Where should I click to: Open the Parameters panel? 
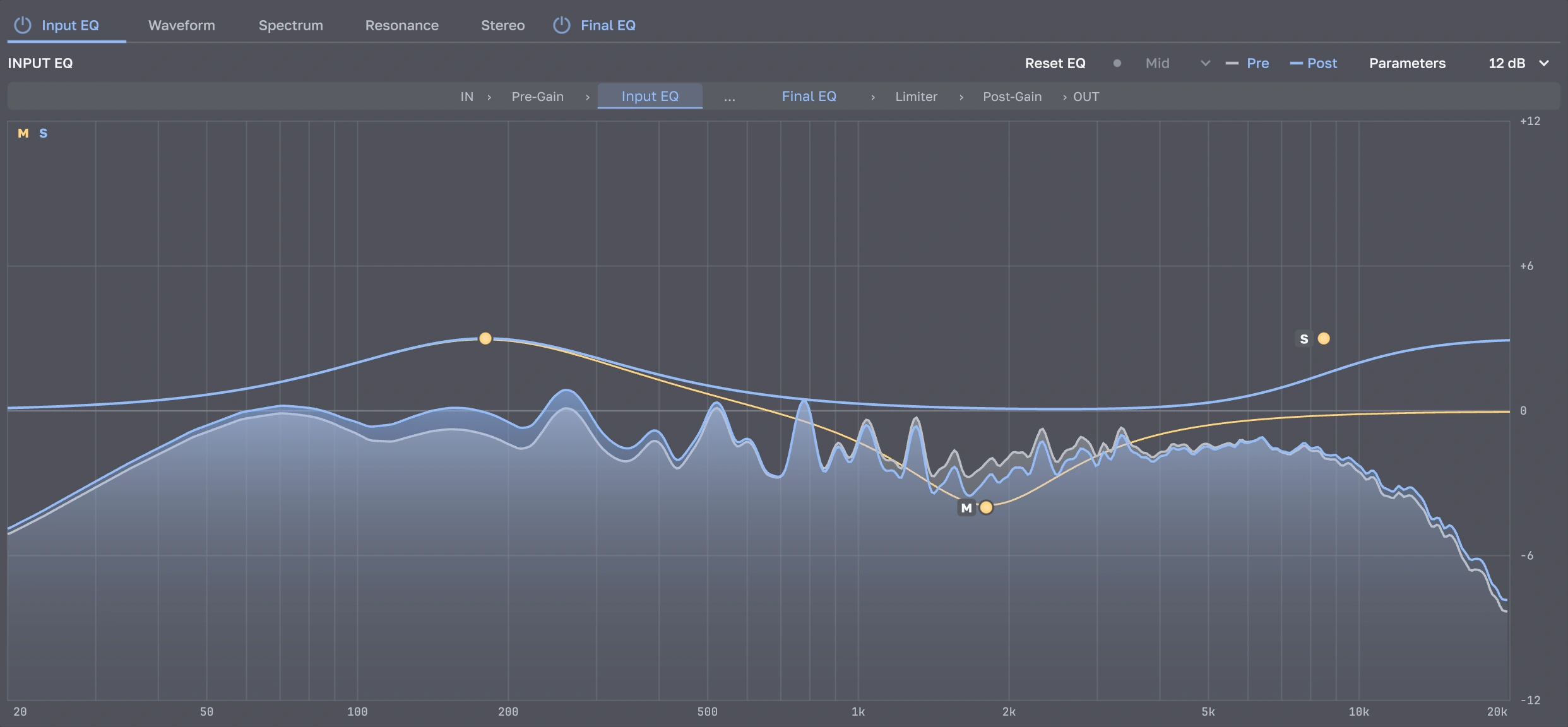tap(1407, 63)
